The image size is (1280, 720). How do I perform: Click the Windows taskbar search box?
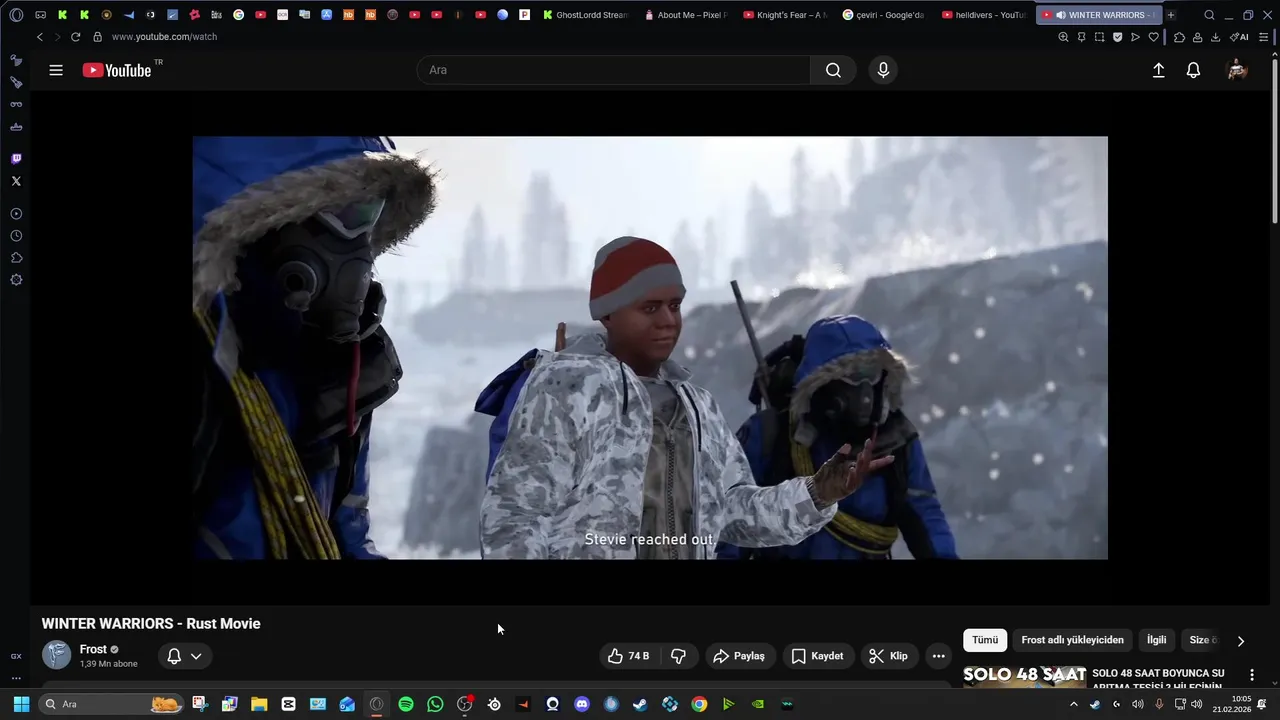point(112,704)
